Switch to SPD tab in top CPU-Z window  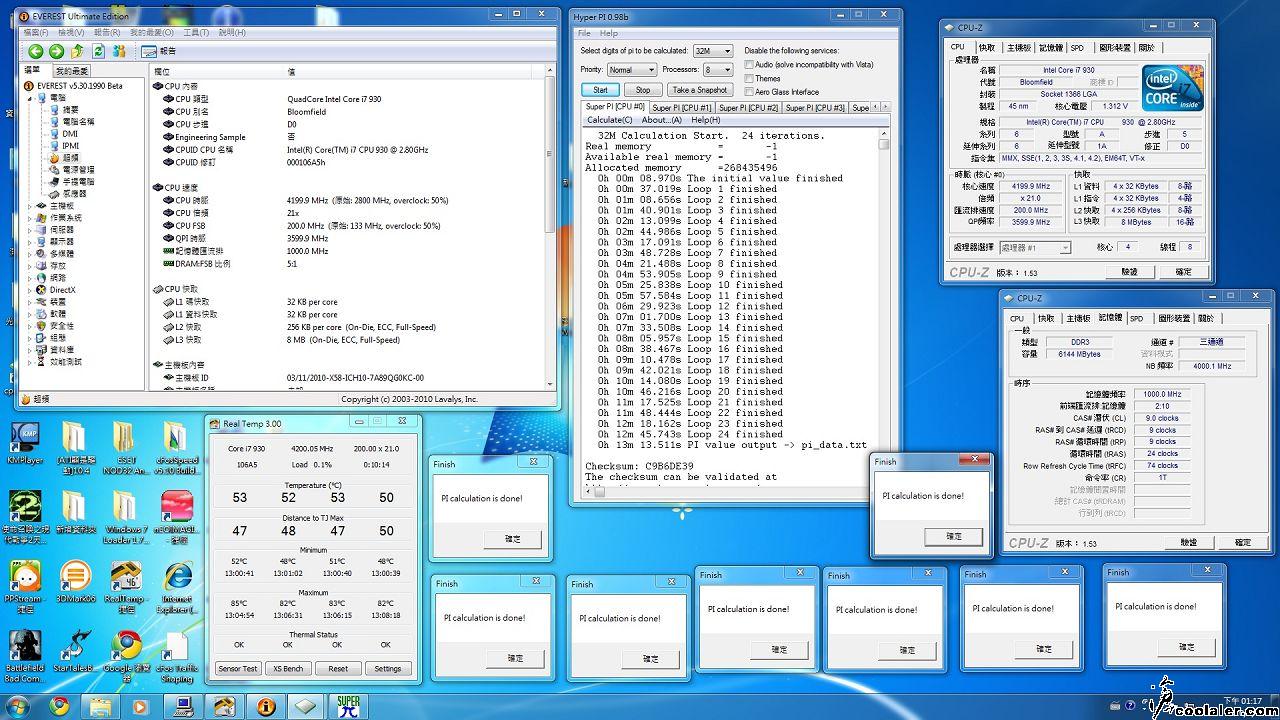tap(1077, 47)
